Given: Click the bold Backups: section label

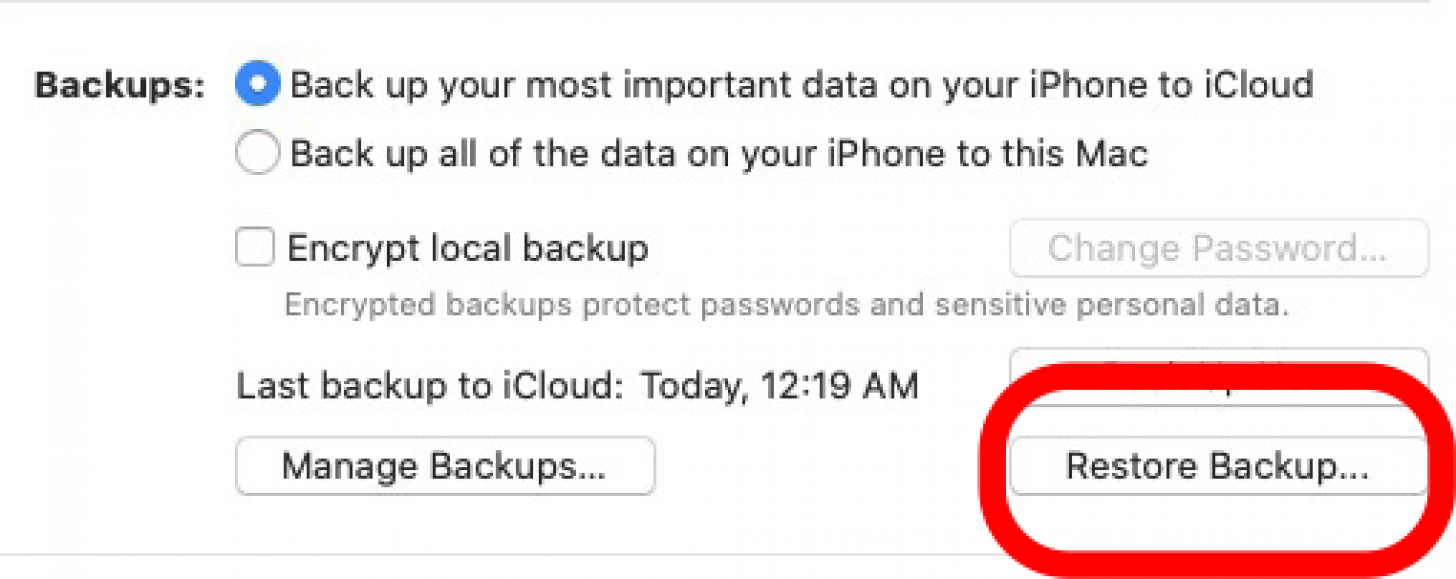Looking at the screenshot, I should click(x=120, y=86).
